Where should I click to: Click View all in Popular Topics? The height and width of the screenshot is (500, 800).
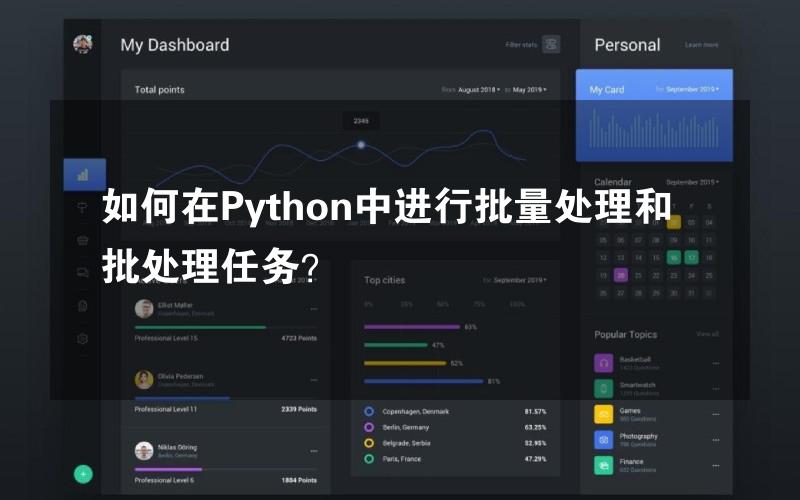click(x=707, y=334)
